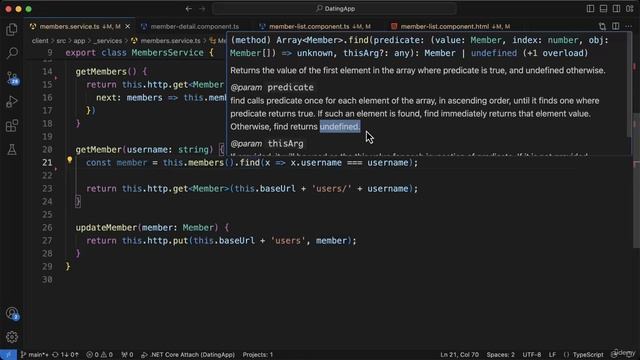Switch to member-detail.component.ts tab
Image resolution: width=640 pixels, height=360 pixels.
[195, 27]
